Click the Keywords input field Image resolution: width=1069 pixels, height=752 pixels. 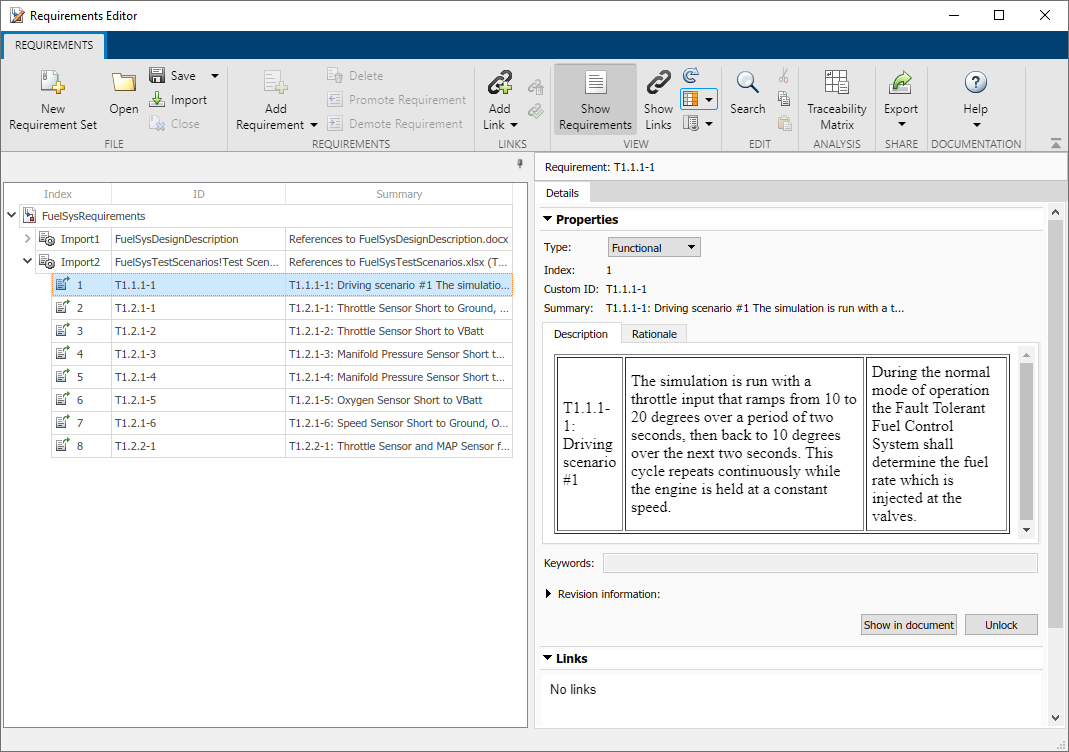(819, 563)
